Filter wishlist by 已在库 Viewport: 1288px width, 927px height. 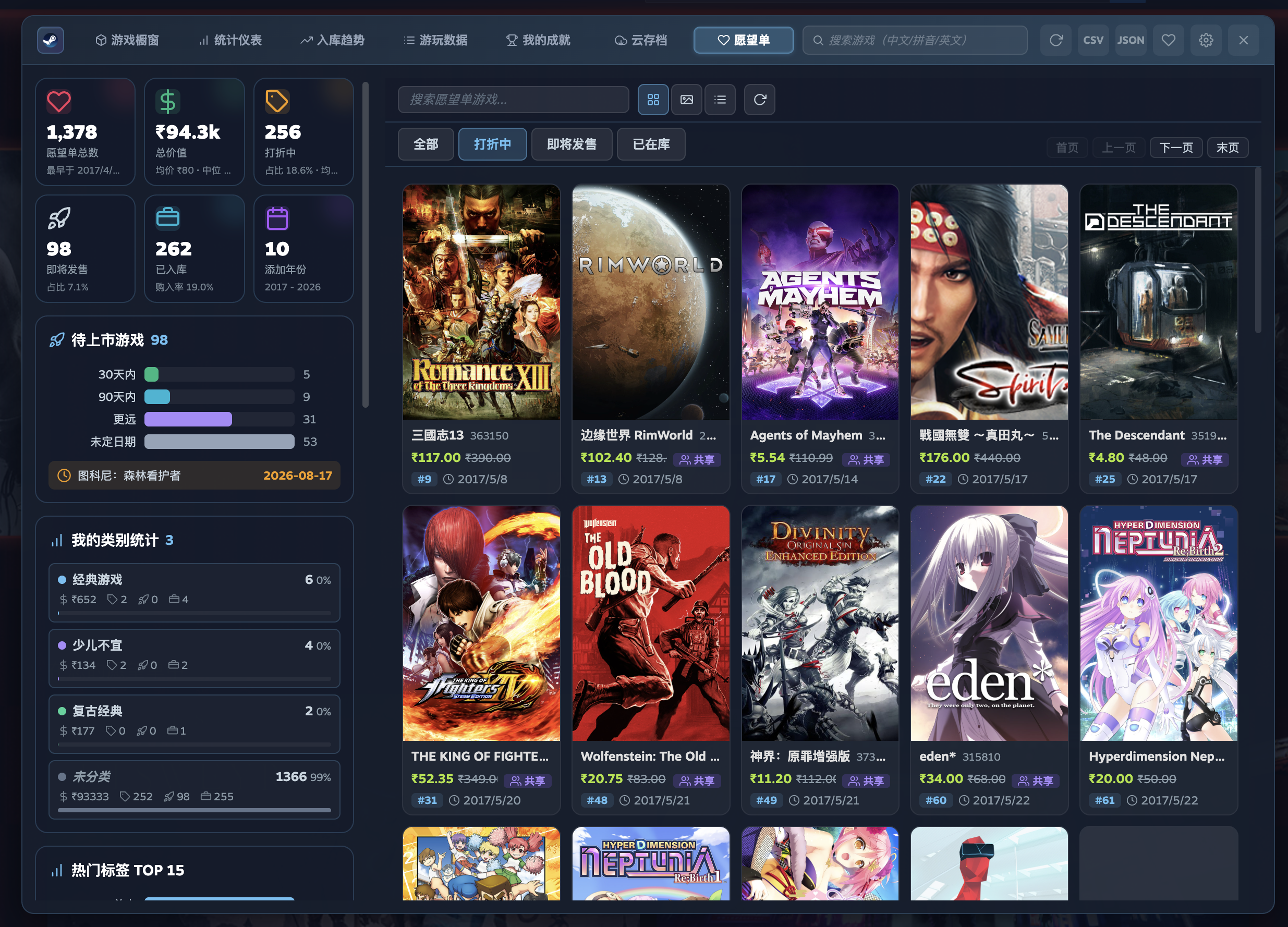(651, 145)
